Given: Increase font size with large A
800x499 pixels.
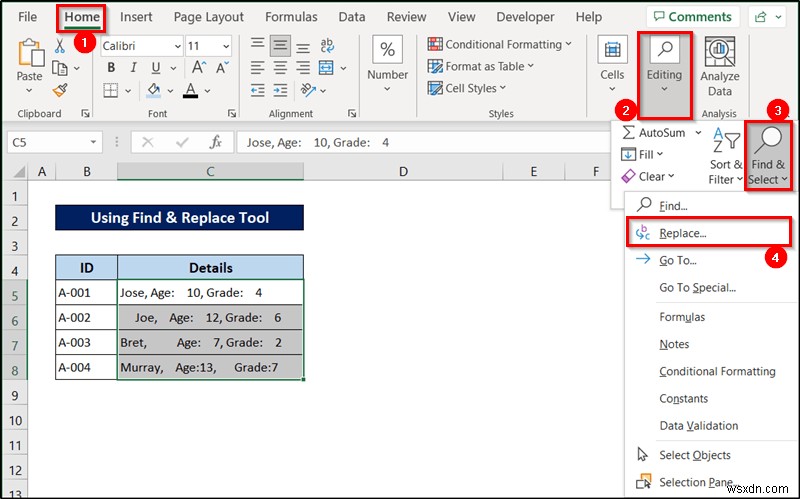Looking at the screenshot, I should (198, 67).
